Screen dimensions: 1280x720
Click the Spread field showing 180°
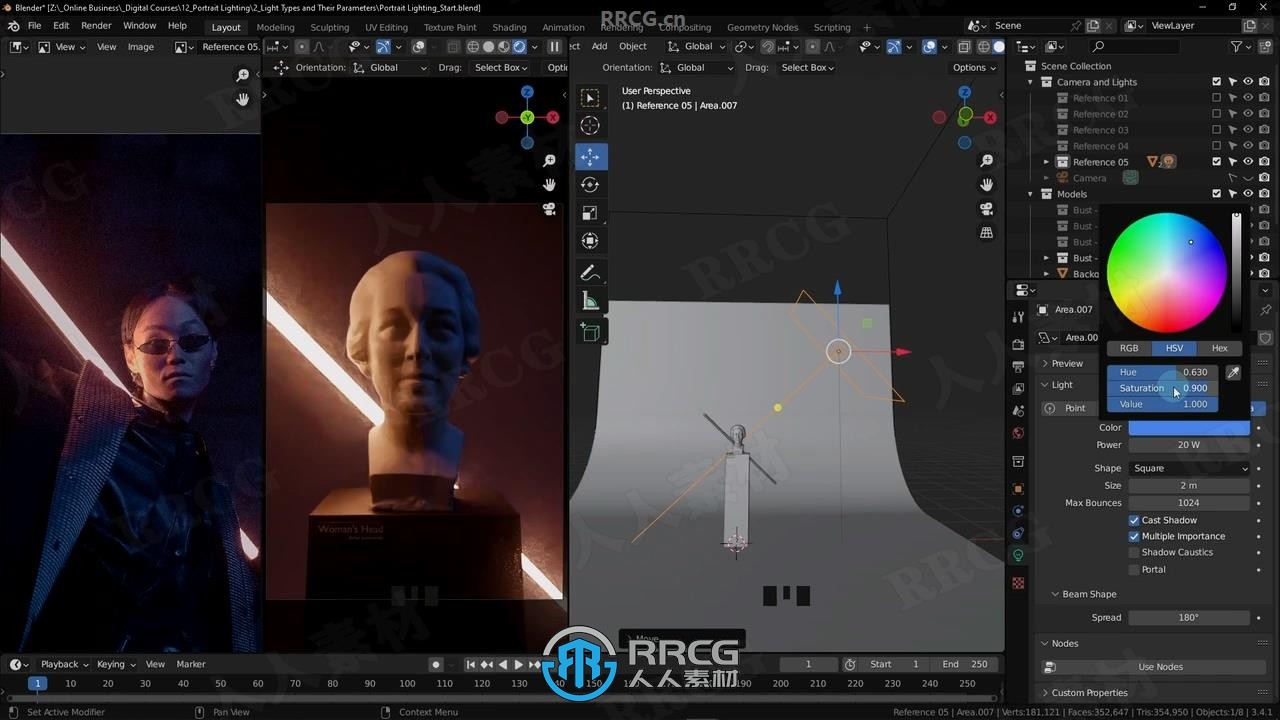tap(1189, 617)
